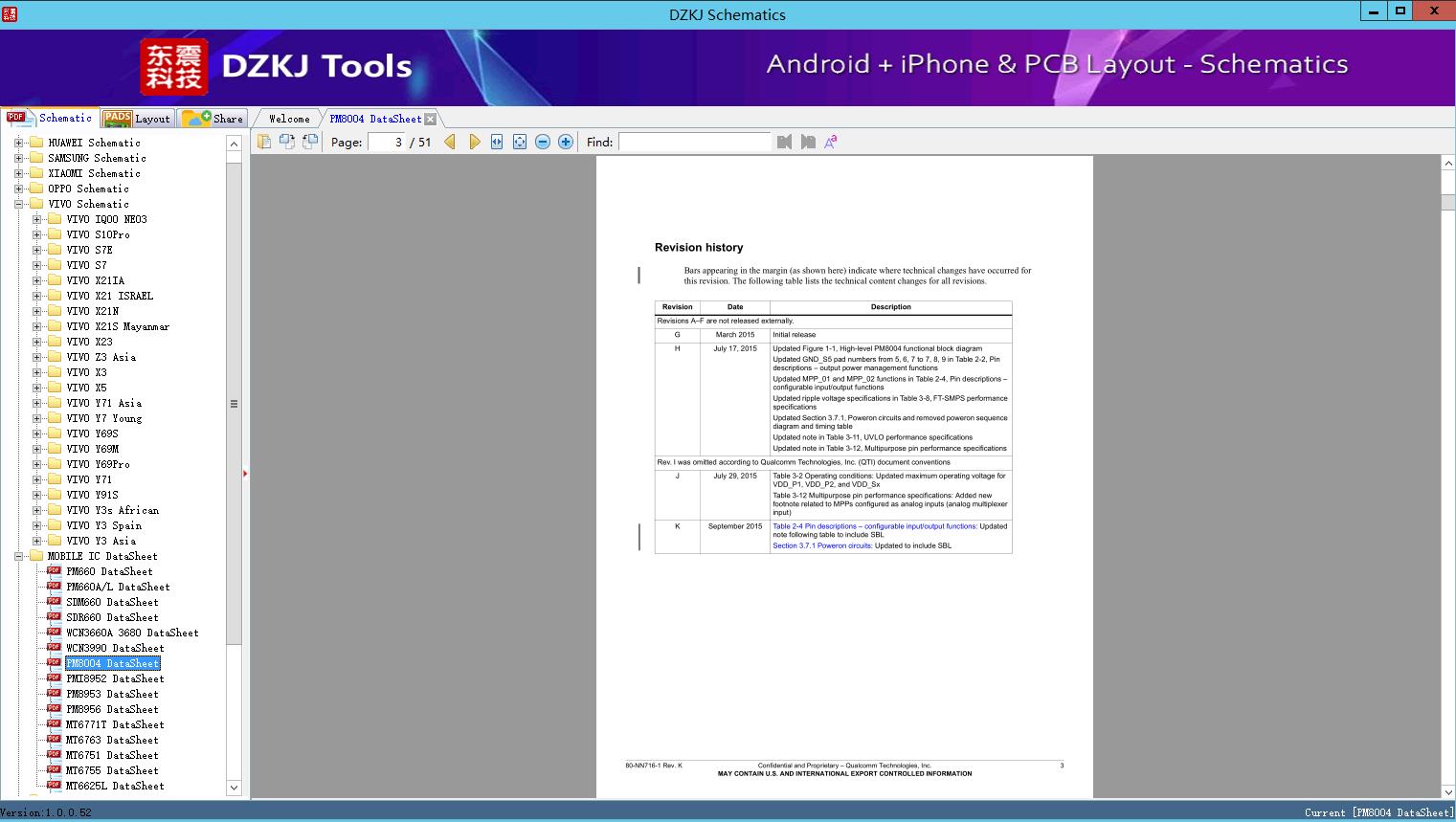Open PM660 DataSheet
1456x822 pixels.
click(x=109, y=571)
